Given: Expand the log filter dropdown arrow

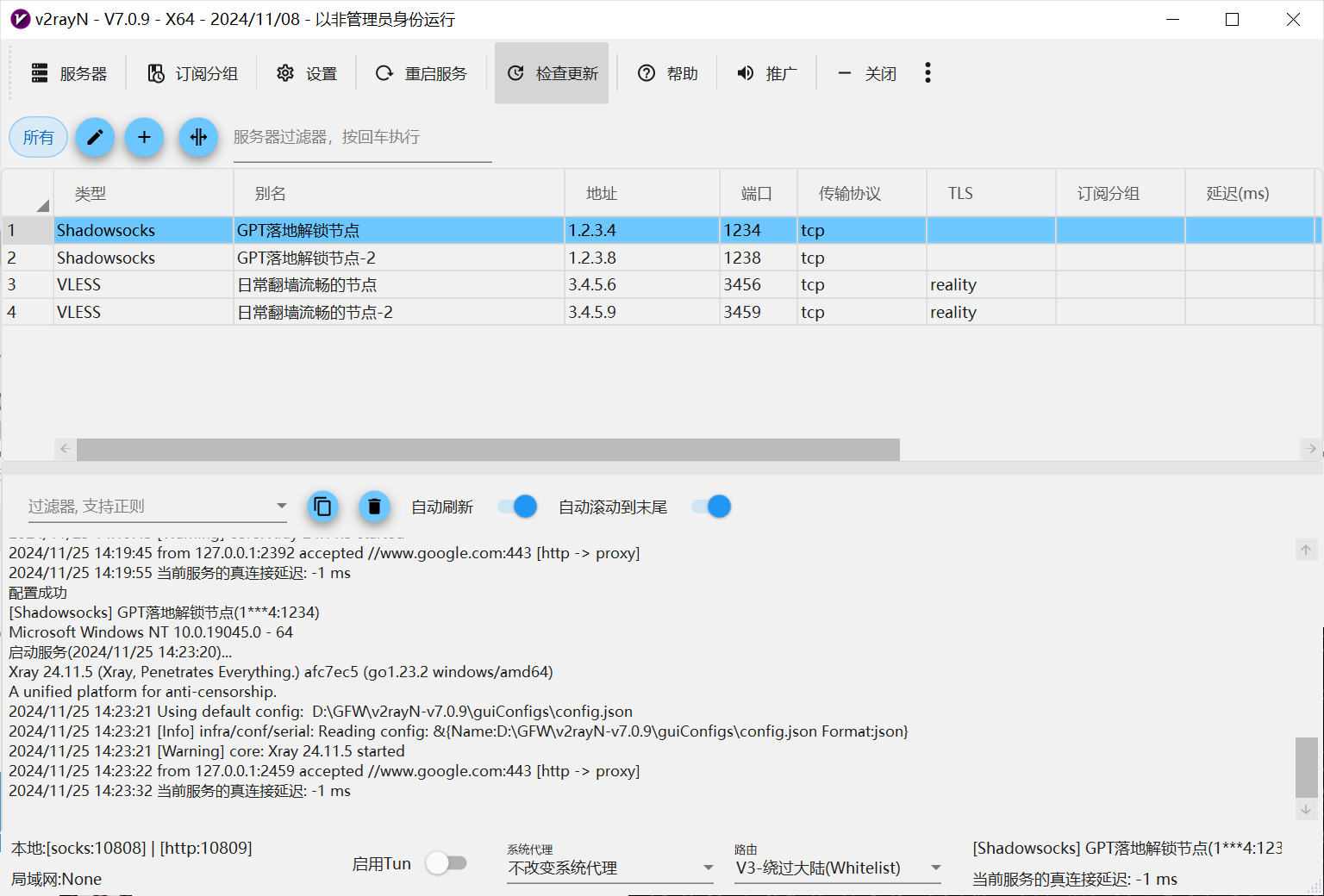Looking at the screenshot, I should coord(281,507).
